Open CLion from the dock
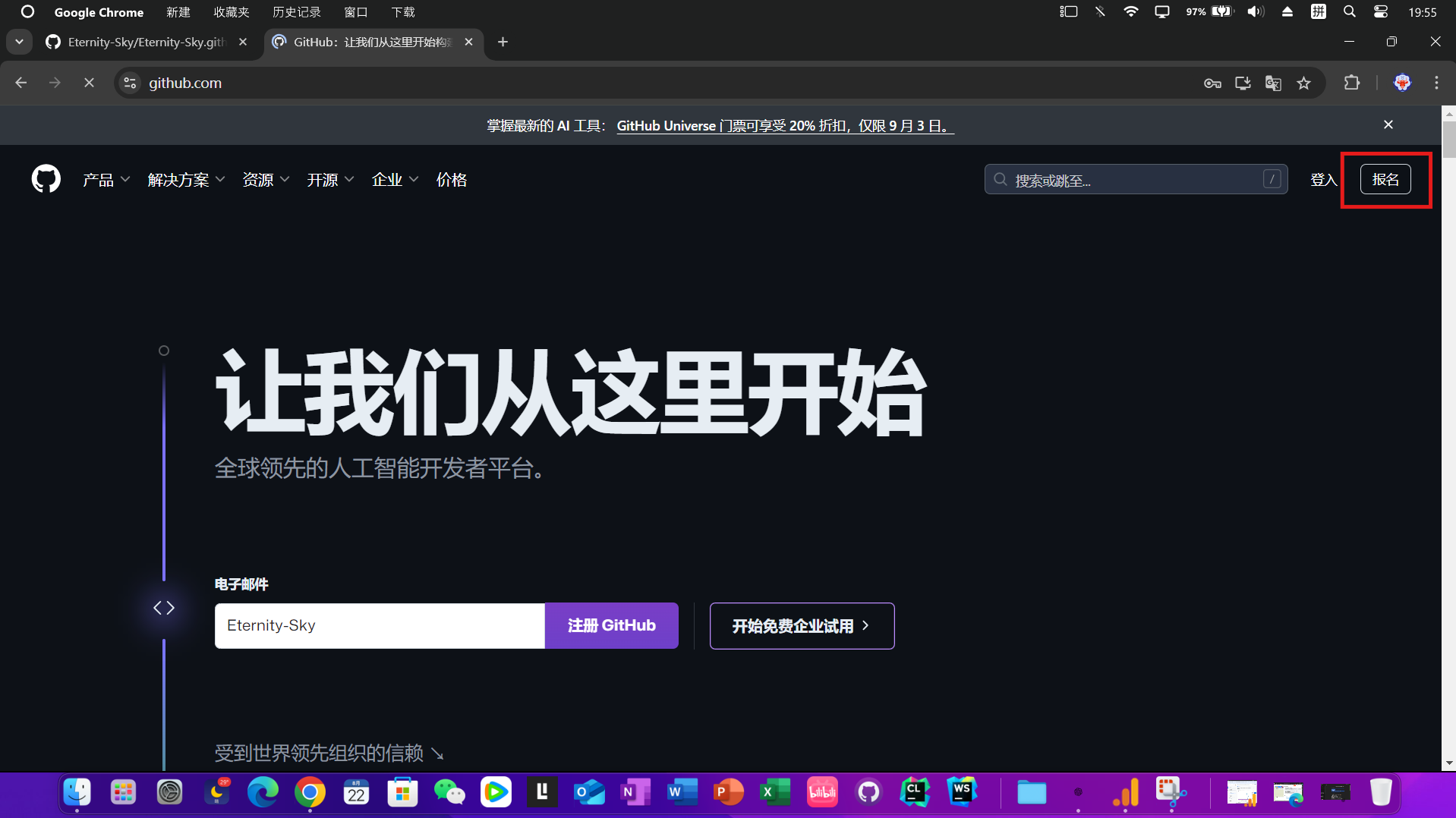 [x=915, y=793]
